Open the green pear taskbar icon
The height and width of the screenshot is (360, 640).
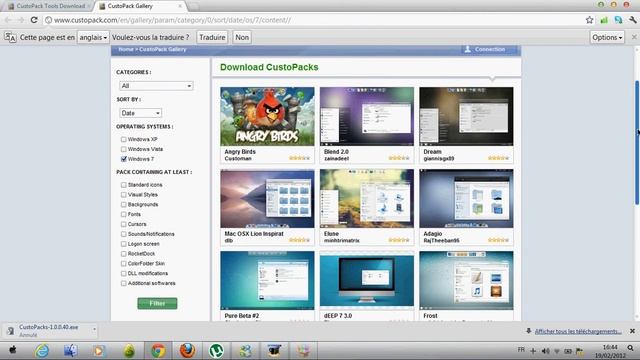click(x=129, y=351)
